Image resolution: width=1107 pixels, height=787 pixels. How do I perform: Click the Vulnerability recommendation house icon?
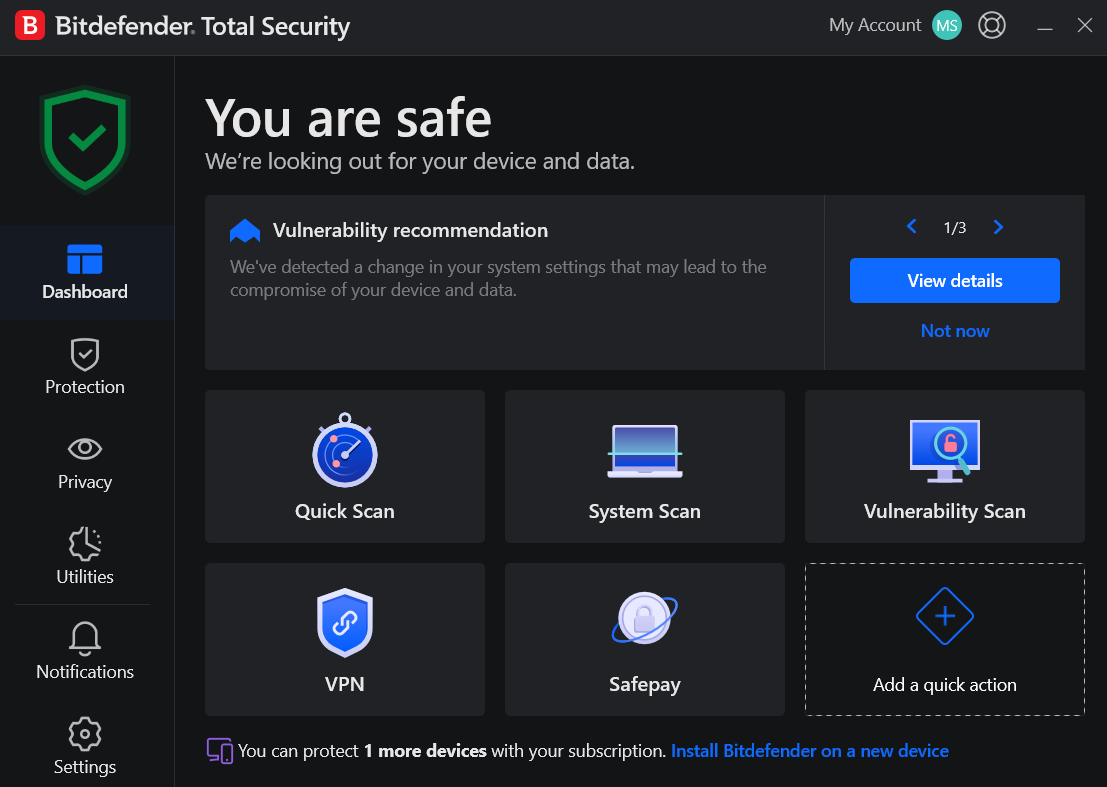coord(245,231)
